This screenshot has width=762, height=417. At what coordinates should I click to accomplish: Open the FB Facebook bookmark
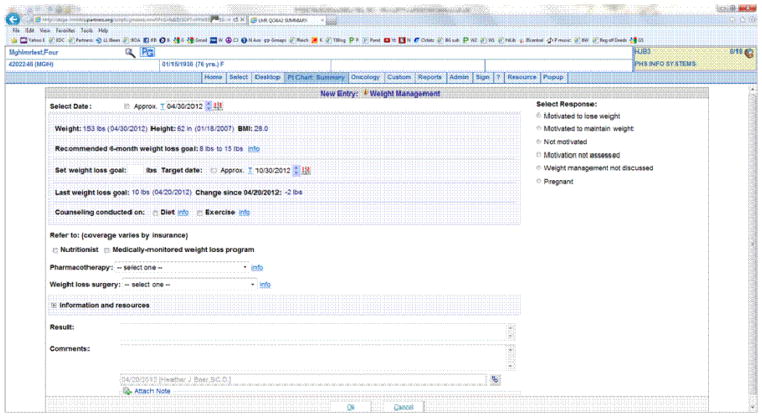click(150, 40)
